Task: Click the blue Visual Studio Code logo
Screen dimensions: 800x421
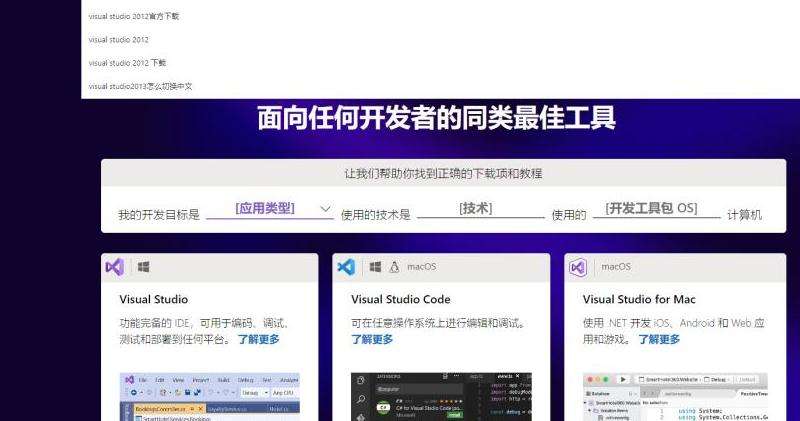Action: [346, 267]
